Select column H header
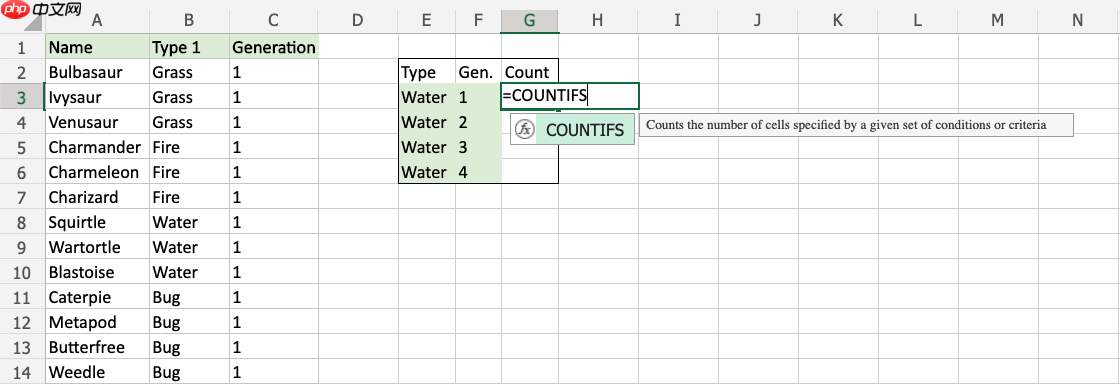 [x=599, y=21]
